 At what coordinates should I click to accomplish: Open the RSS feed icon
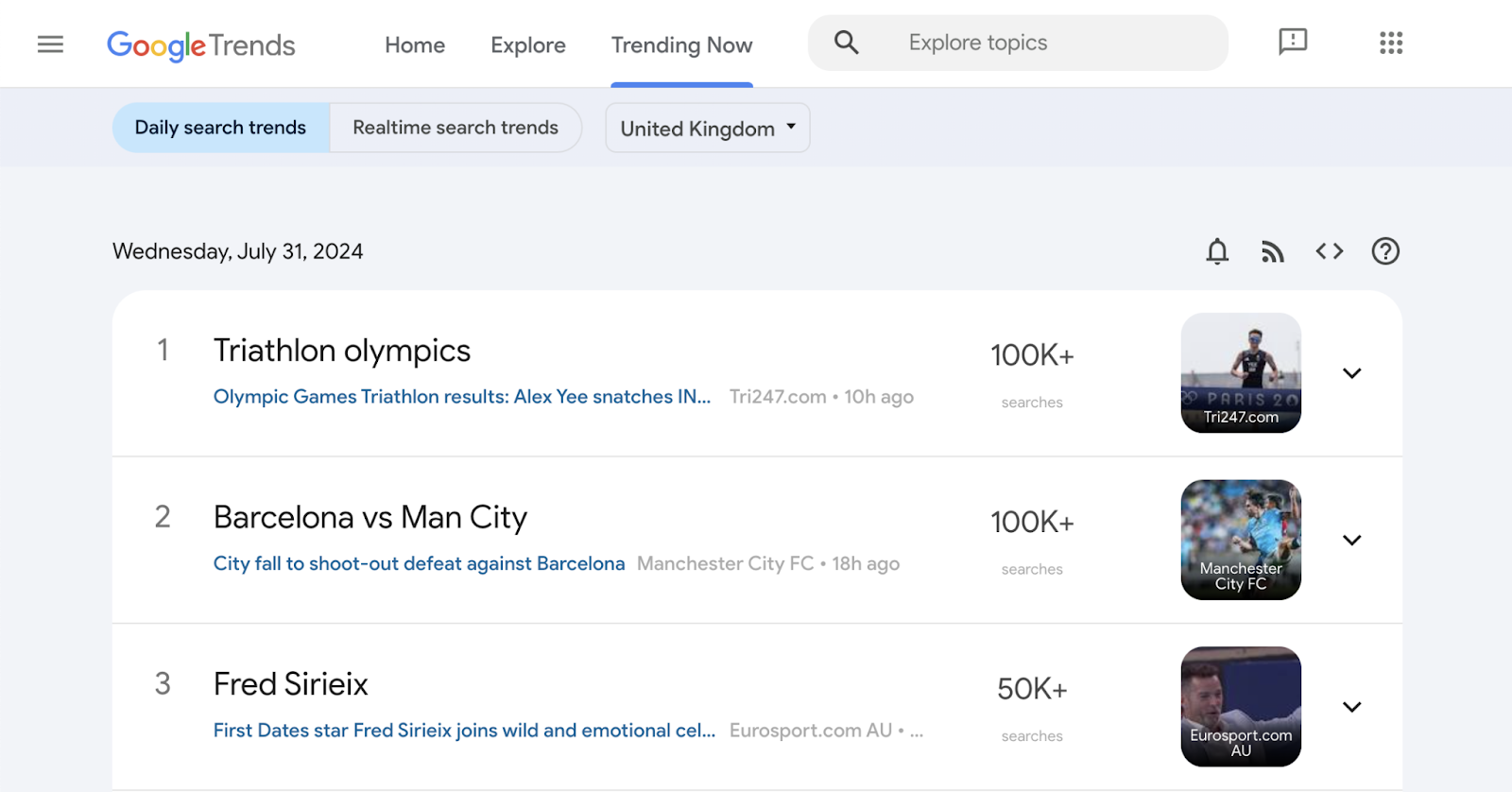click(x=1273, y=251)
